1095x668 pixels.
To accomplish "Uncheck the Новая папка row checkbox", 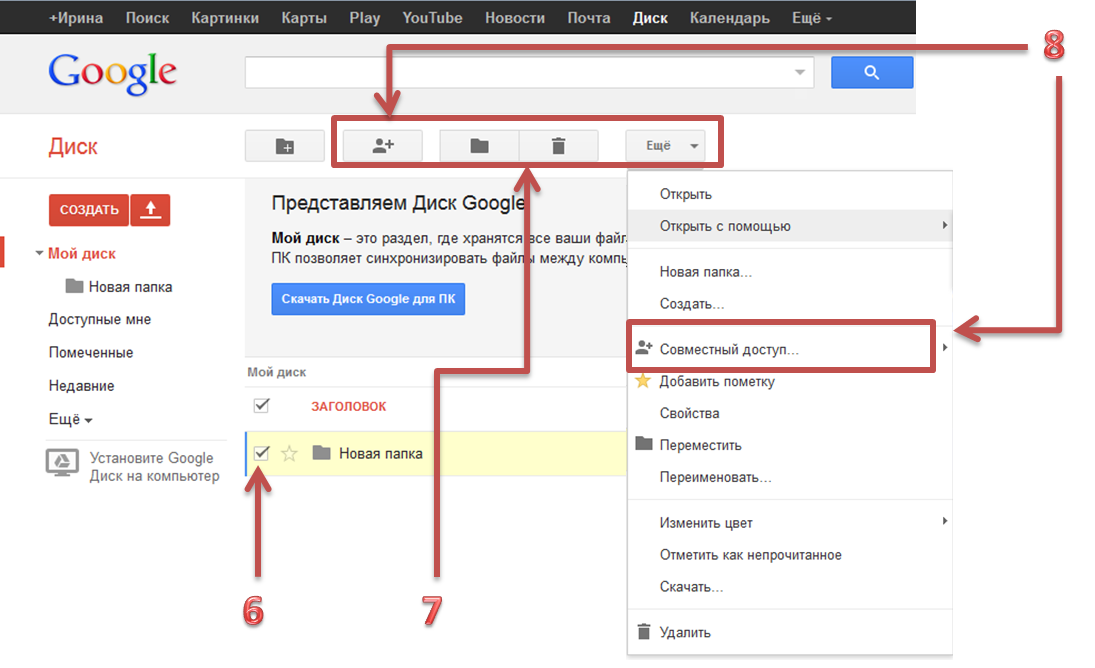I will [261, 453].
